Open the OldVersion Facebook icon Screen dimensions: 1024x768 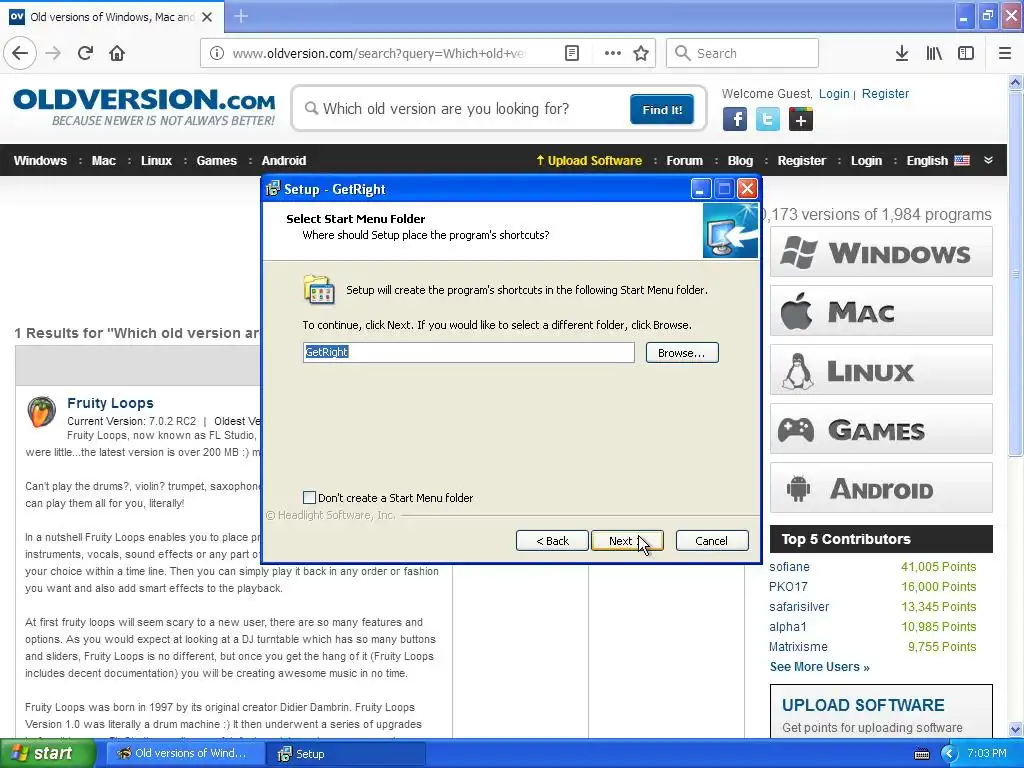pos(735,120)
